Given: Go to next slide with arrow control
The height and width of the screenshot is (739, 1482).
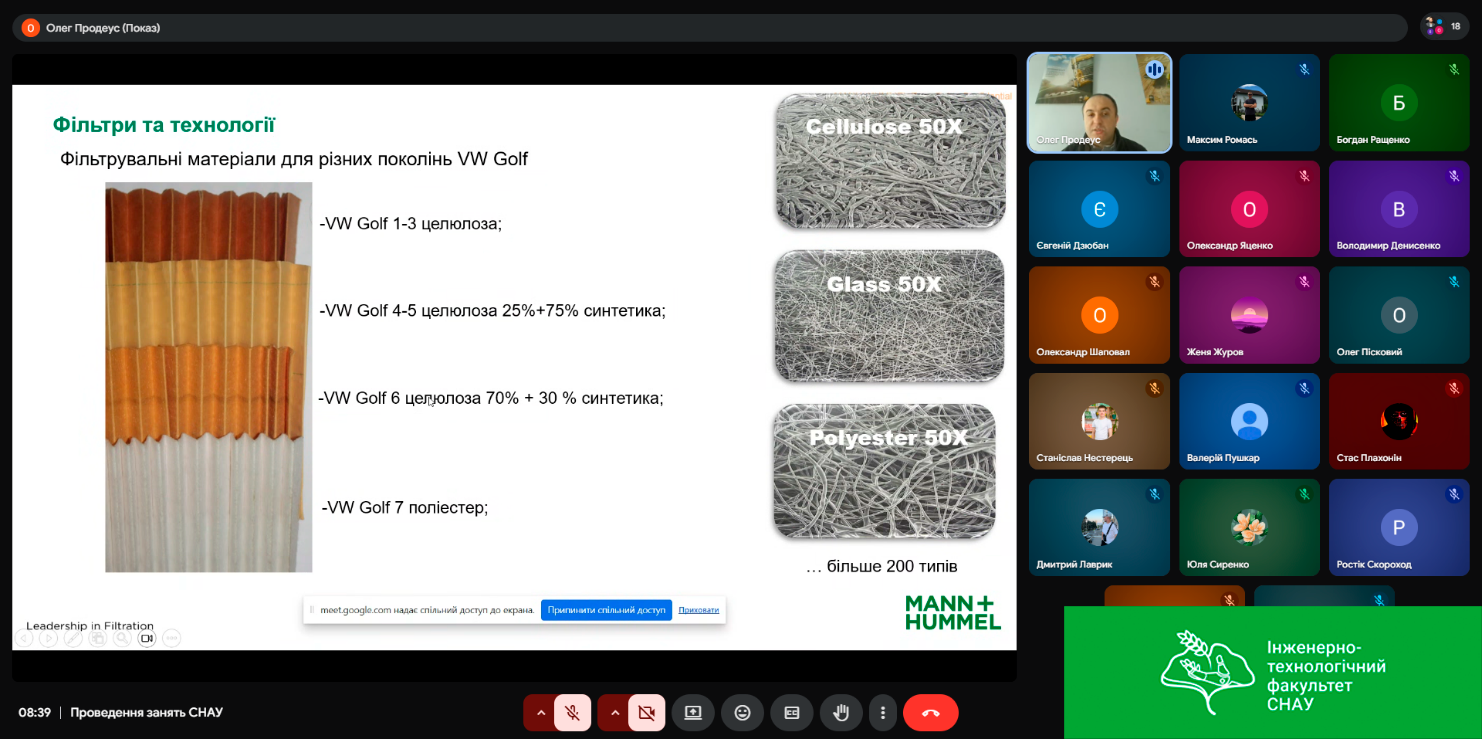Looking at the screenshot, I should (x=47, y=638).
